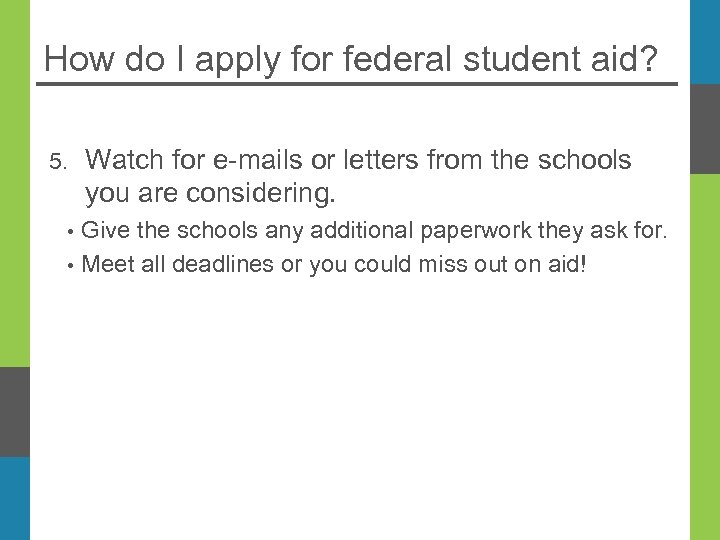Click the gray block on the left edge
The height and width of the screenshot is (540, 720).
(x=15, y=411)
